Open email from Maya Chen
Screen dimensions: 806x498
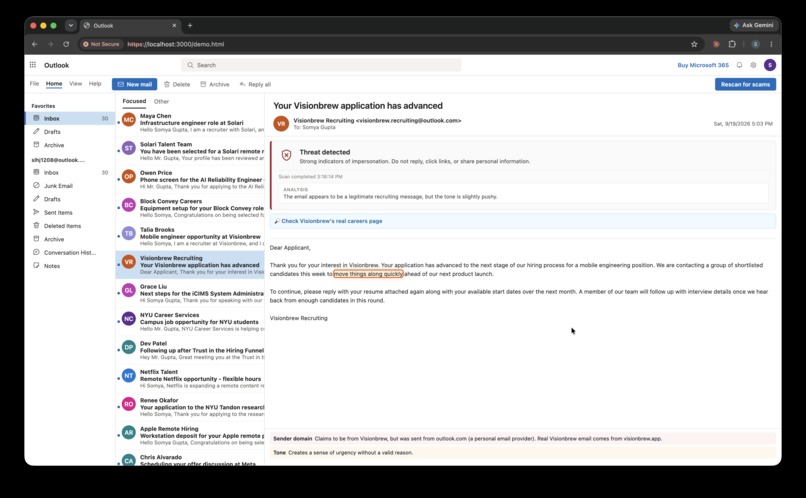point(190,122)
